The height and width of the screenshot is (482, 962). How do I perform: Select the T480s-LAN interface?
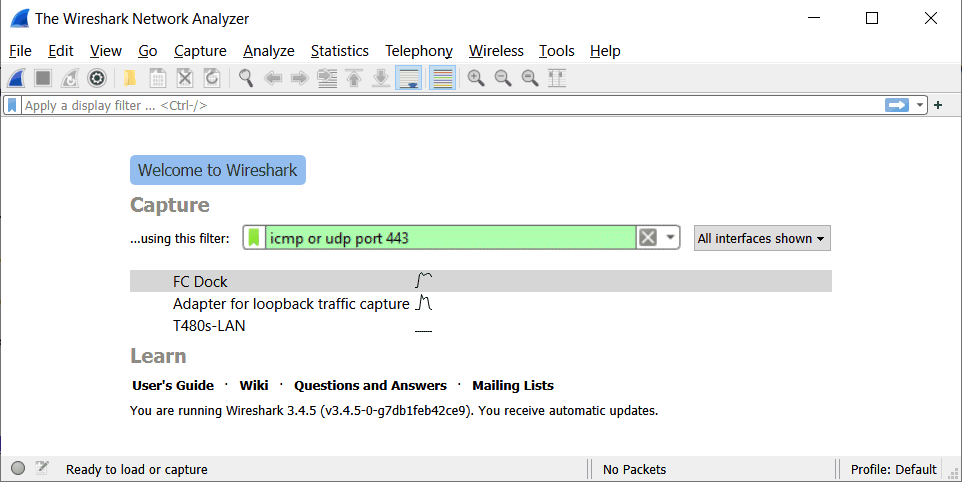click(481, 326)
